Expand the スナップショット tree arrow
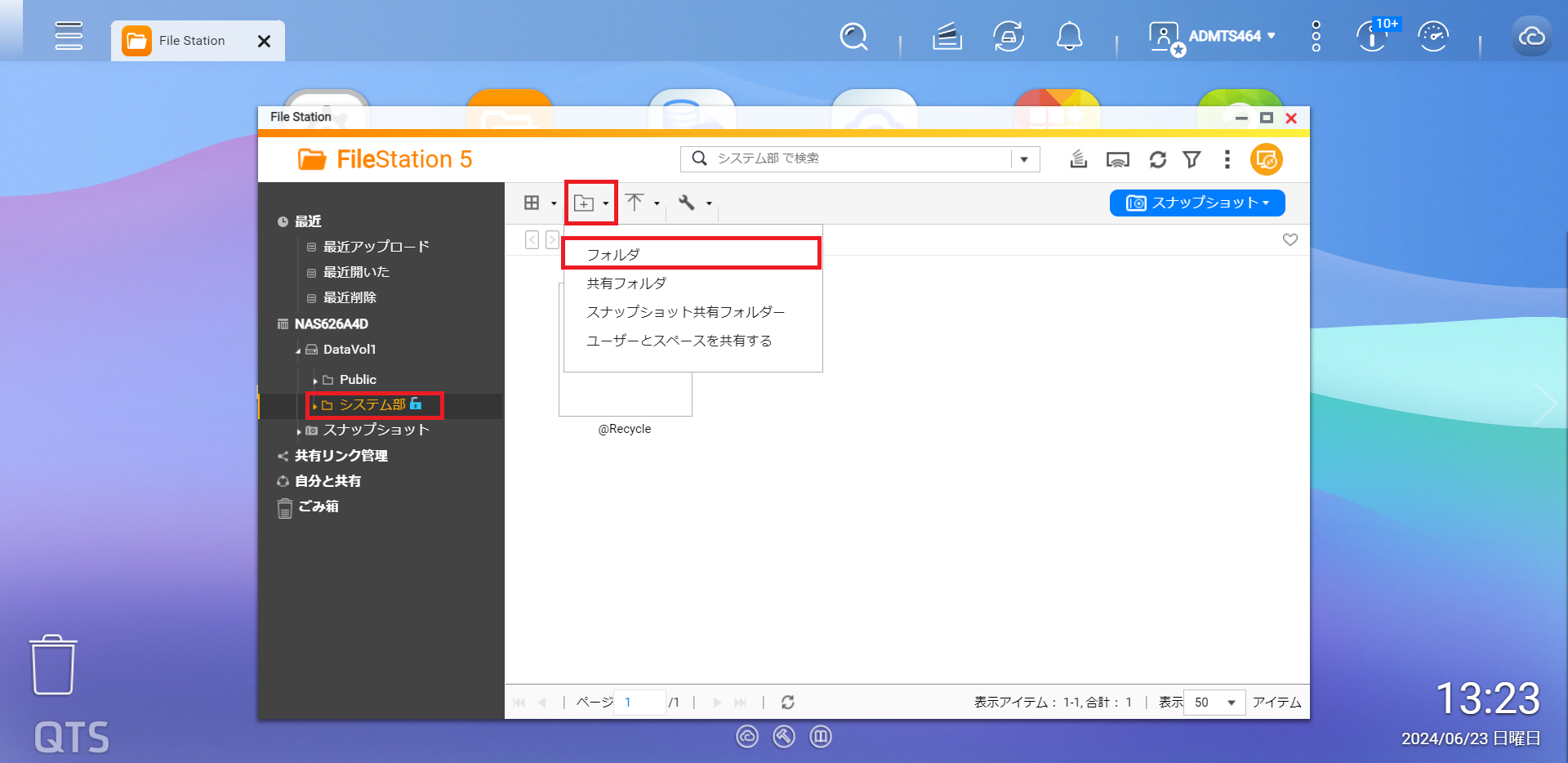Viewport: 1568px width, 763px height. pyautogui.click(x=299, y=431)
